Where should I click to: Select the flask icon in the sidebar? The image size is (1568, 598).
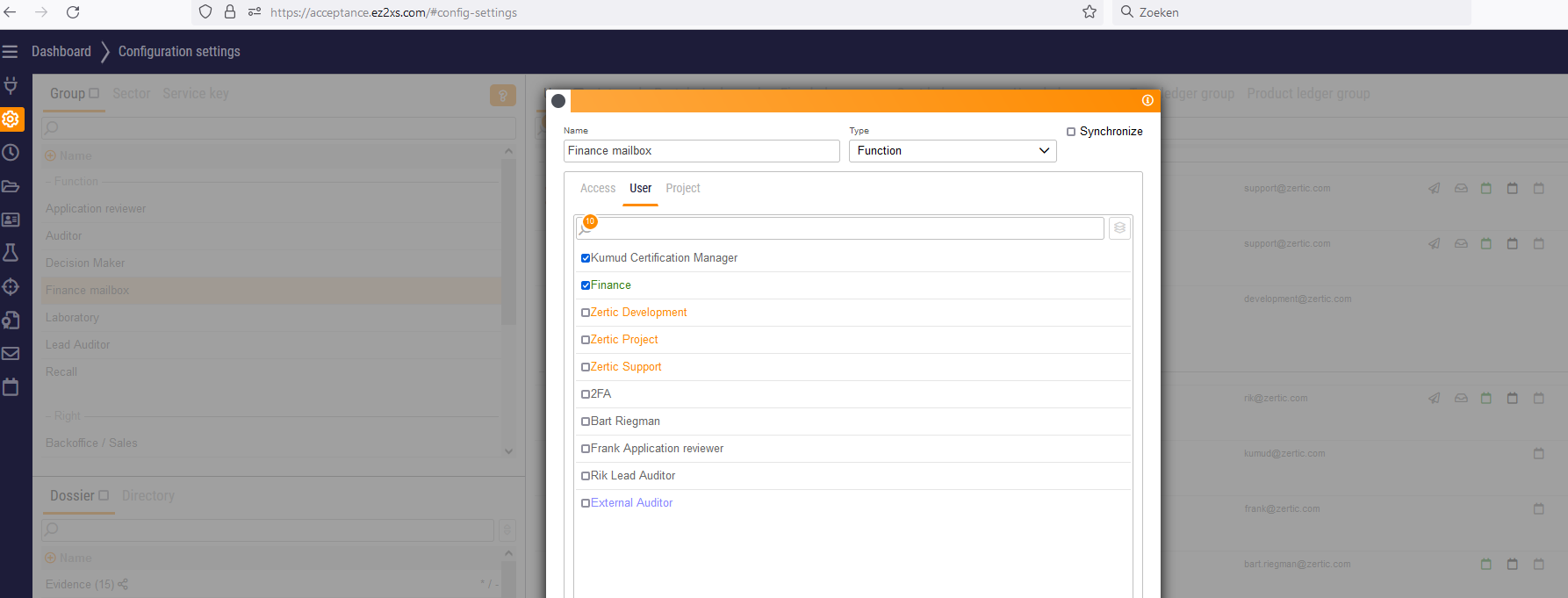point(11,253)
